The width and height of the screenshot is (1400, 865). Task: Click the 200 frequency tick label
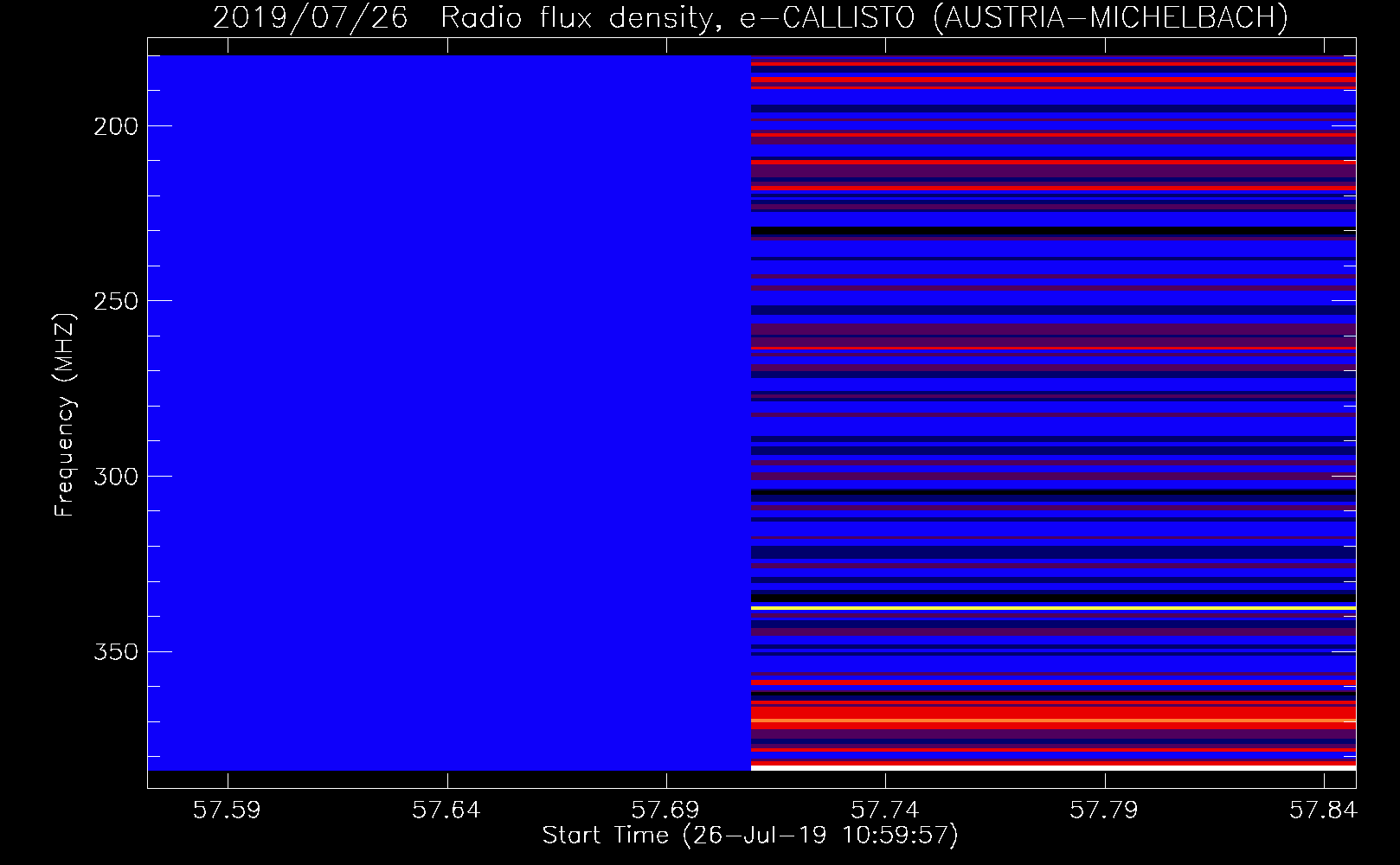click(x=116, y=126)
